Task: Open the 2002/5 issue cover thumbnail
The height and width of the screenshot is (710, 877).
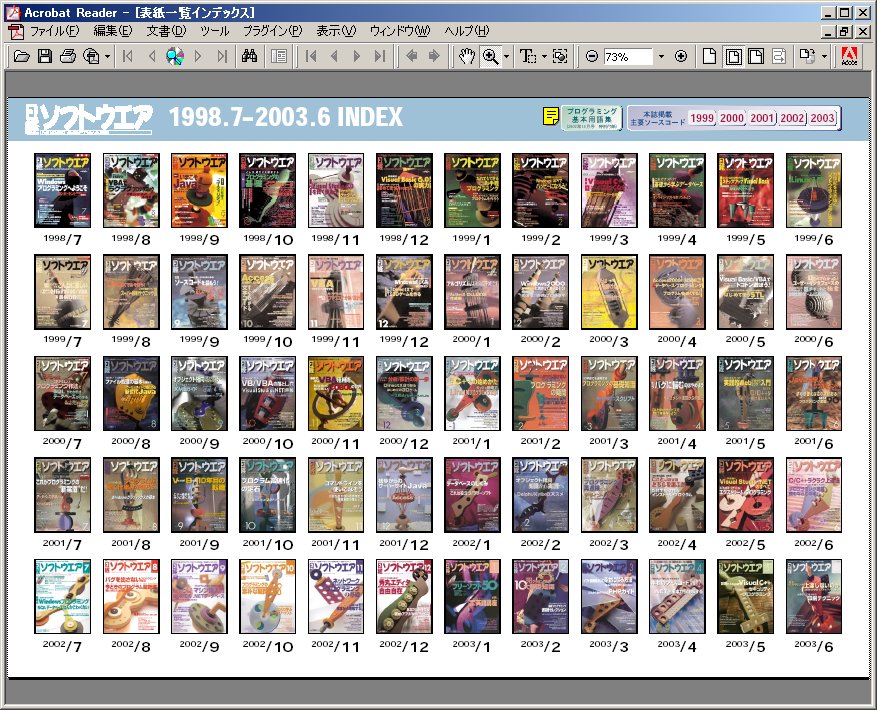Action: [x=746, y=495]
